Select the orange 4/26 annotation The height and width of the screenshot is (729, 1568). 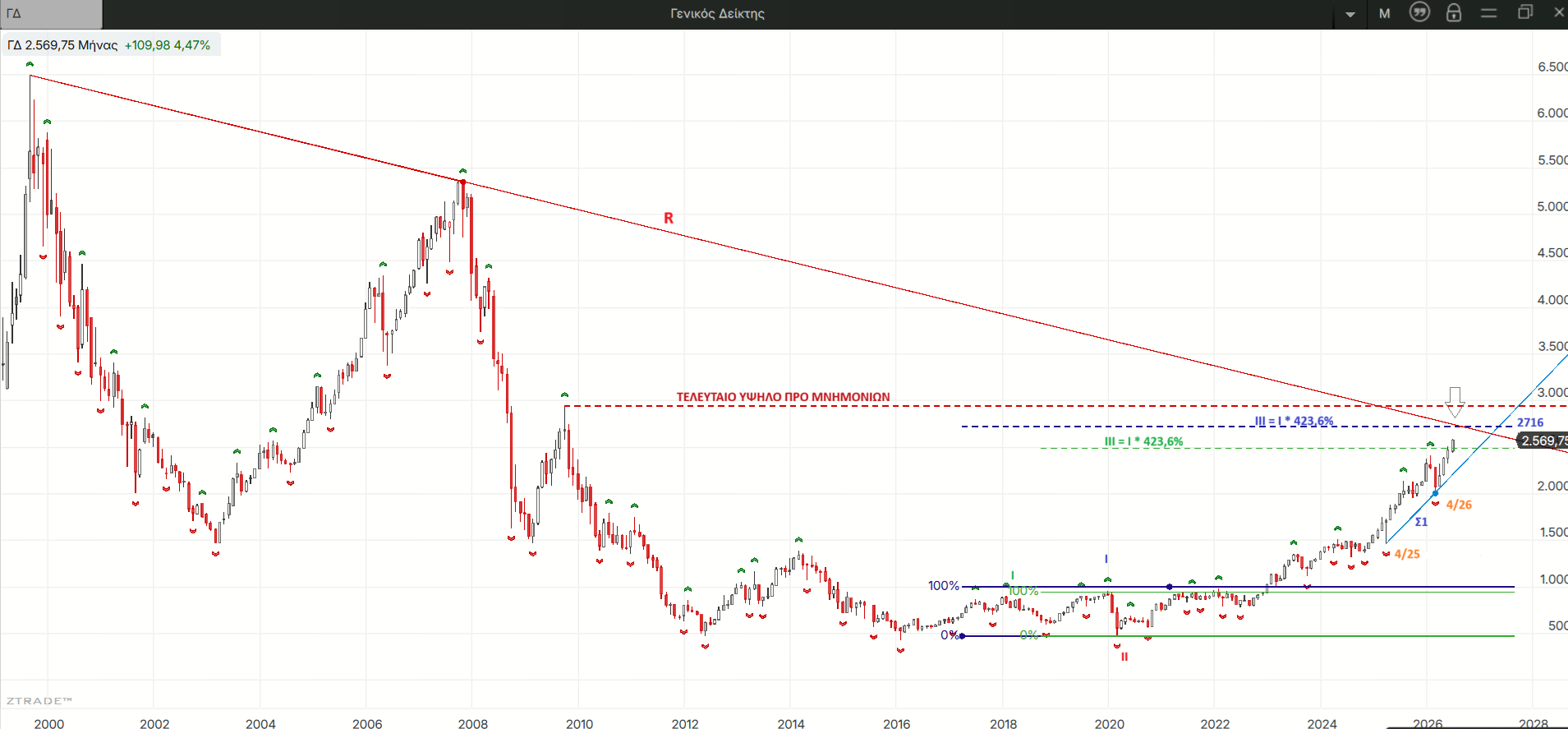coord(1459,505)
